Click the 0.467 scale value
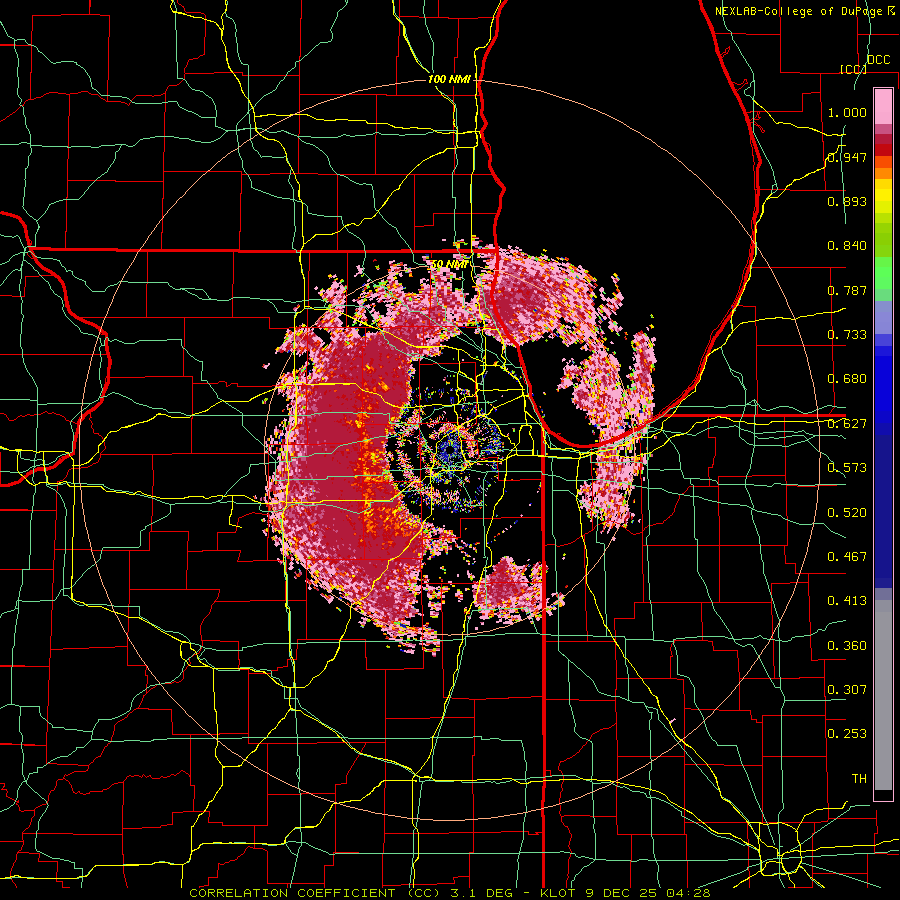 847,557
